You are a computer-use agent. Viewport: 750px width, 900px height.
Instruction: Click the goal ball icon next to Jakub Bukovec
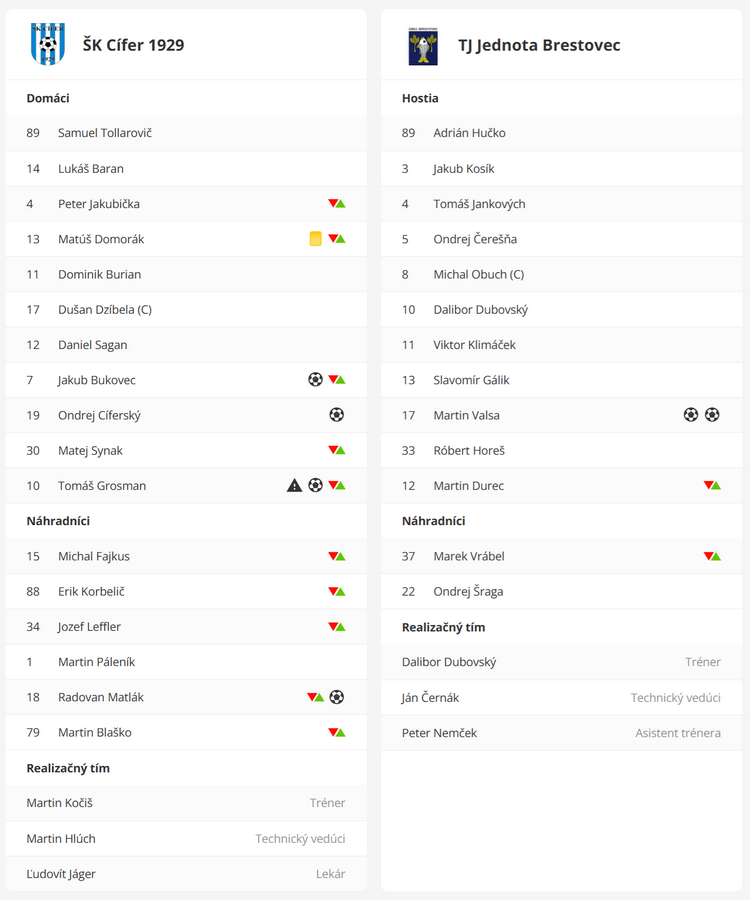(x=315, y=379)
